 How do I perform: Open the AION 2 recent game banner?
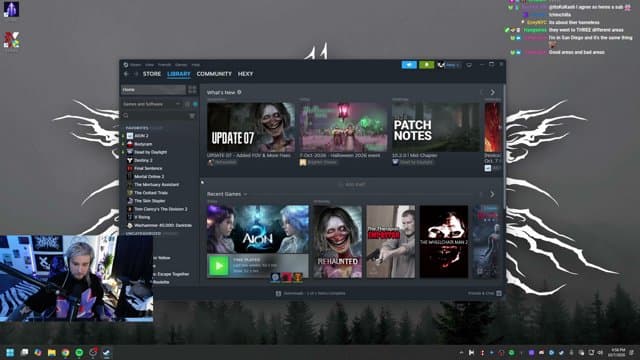(x=258, y=229)
